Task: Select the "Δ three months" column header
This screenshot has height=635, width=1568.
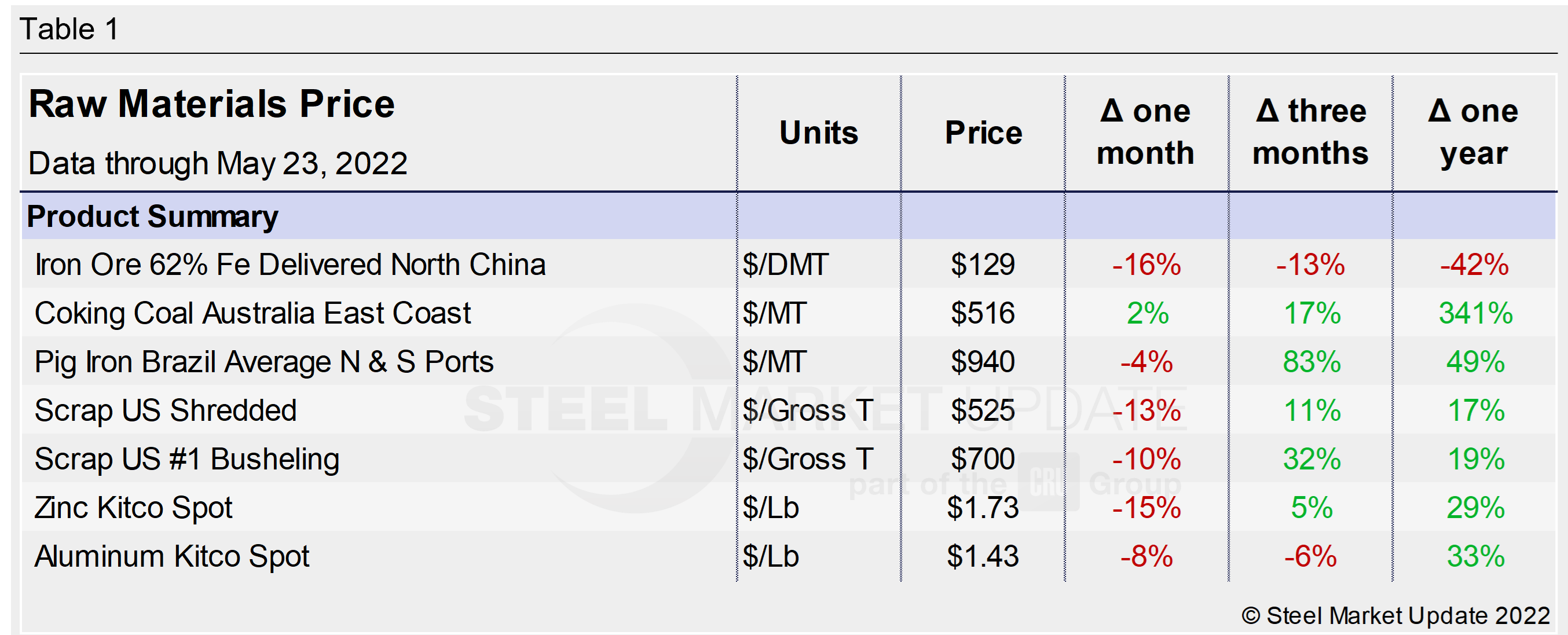Action: click(x=1310, y=132)
